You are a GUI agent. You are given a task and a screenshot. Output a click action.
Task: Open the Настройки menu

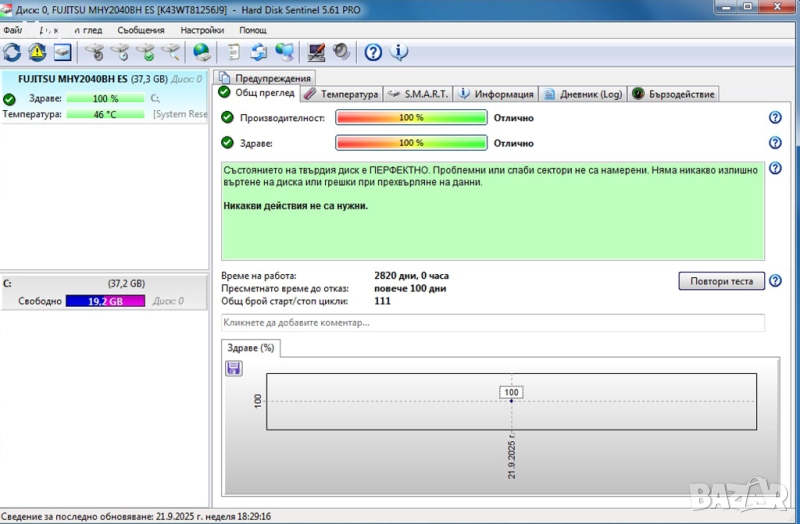coord(202,30)
